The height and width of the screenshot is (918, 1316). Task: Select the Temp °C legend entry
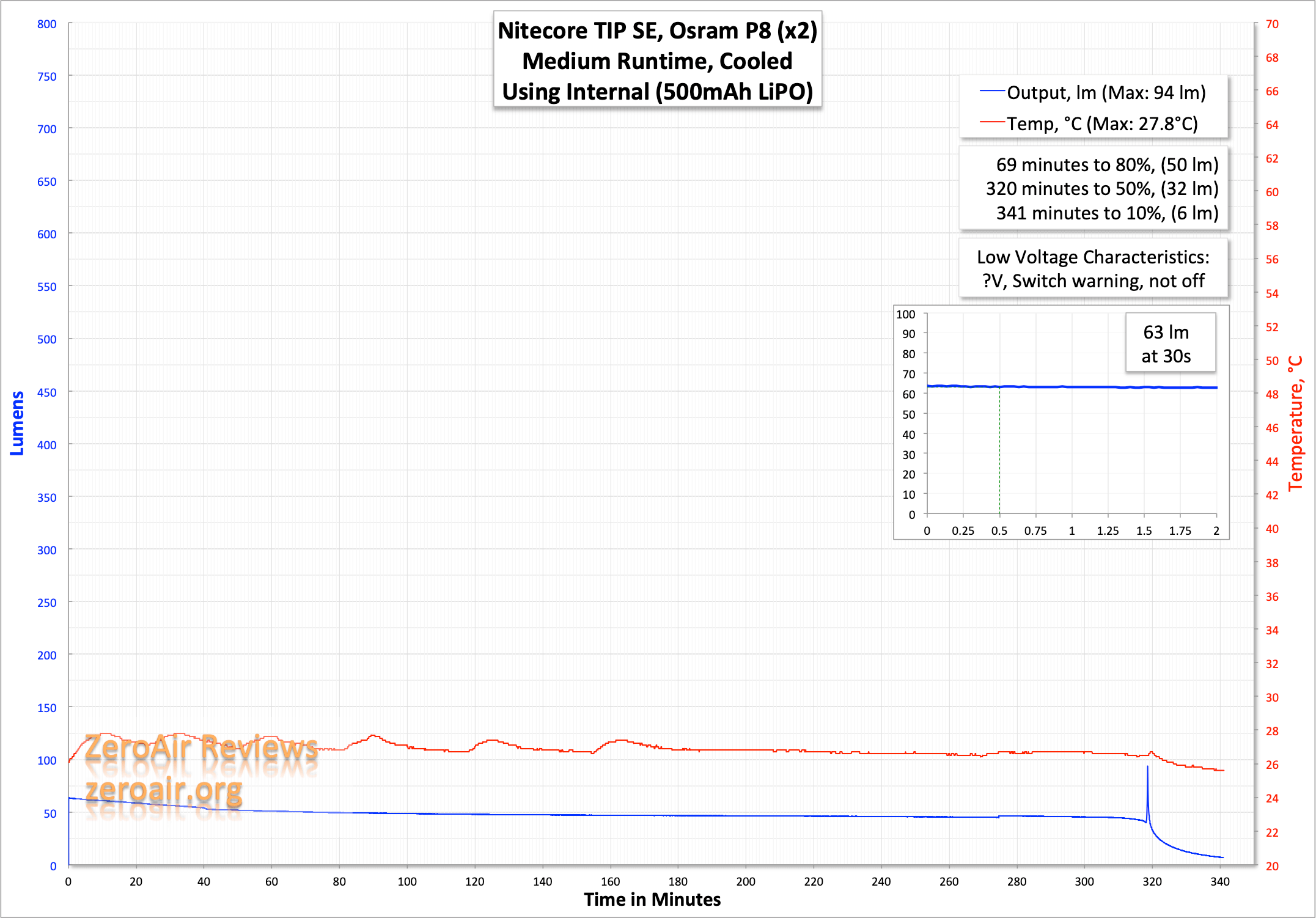pyautogui.click(x=1102, y=123)
